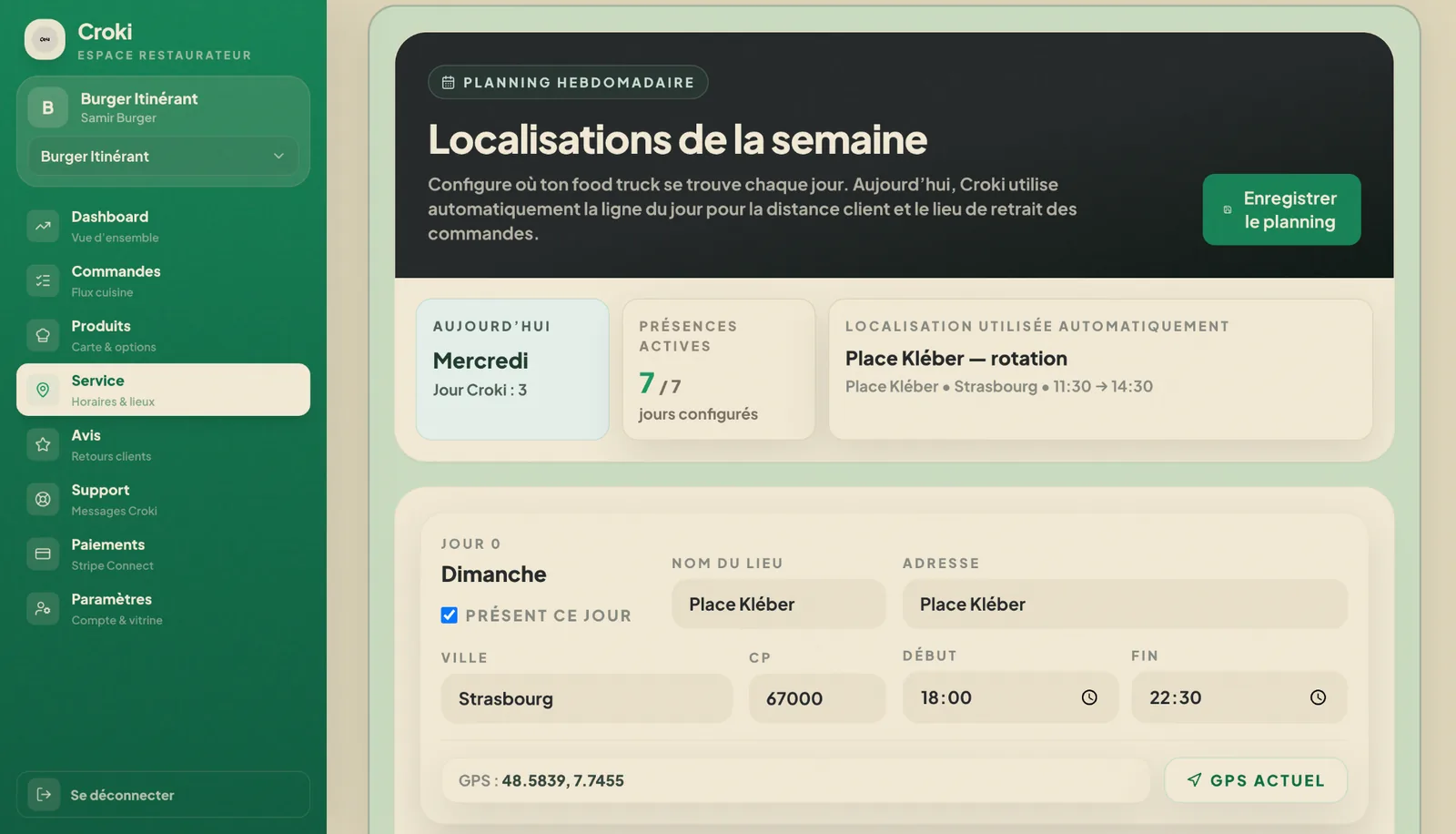Click the Début time field 18:00

click(1010, 697)
